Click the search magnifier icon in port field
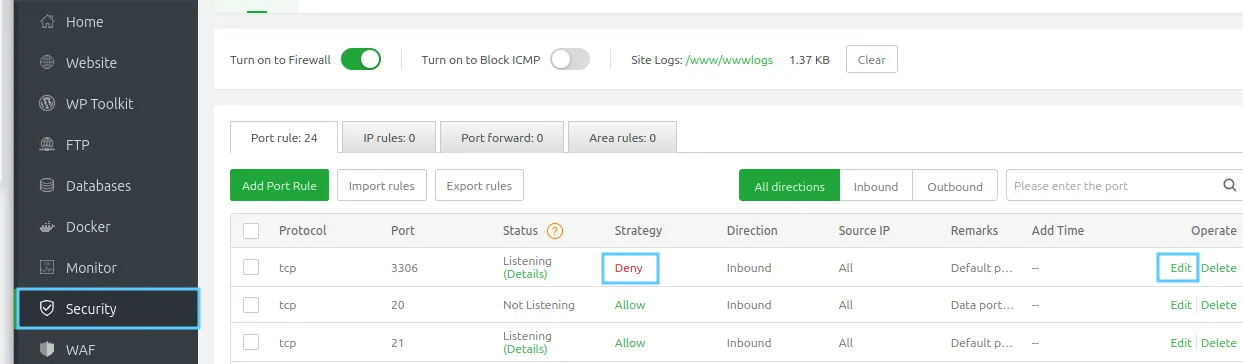The height and width of the screenshot is (364, 1243). [x=1230, y=186]
